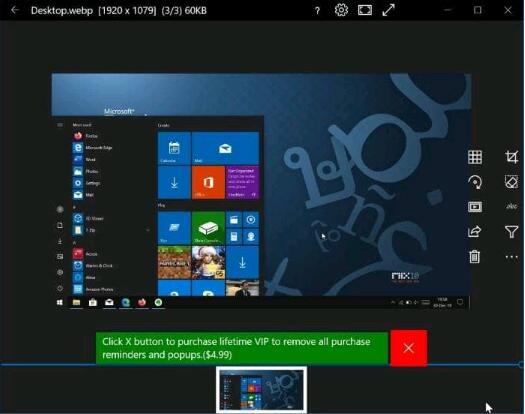Screen dimensions: 525x414
Task: Rotate the image with the rotate icon
Action: pos(475,182)
